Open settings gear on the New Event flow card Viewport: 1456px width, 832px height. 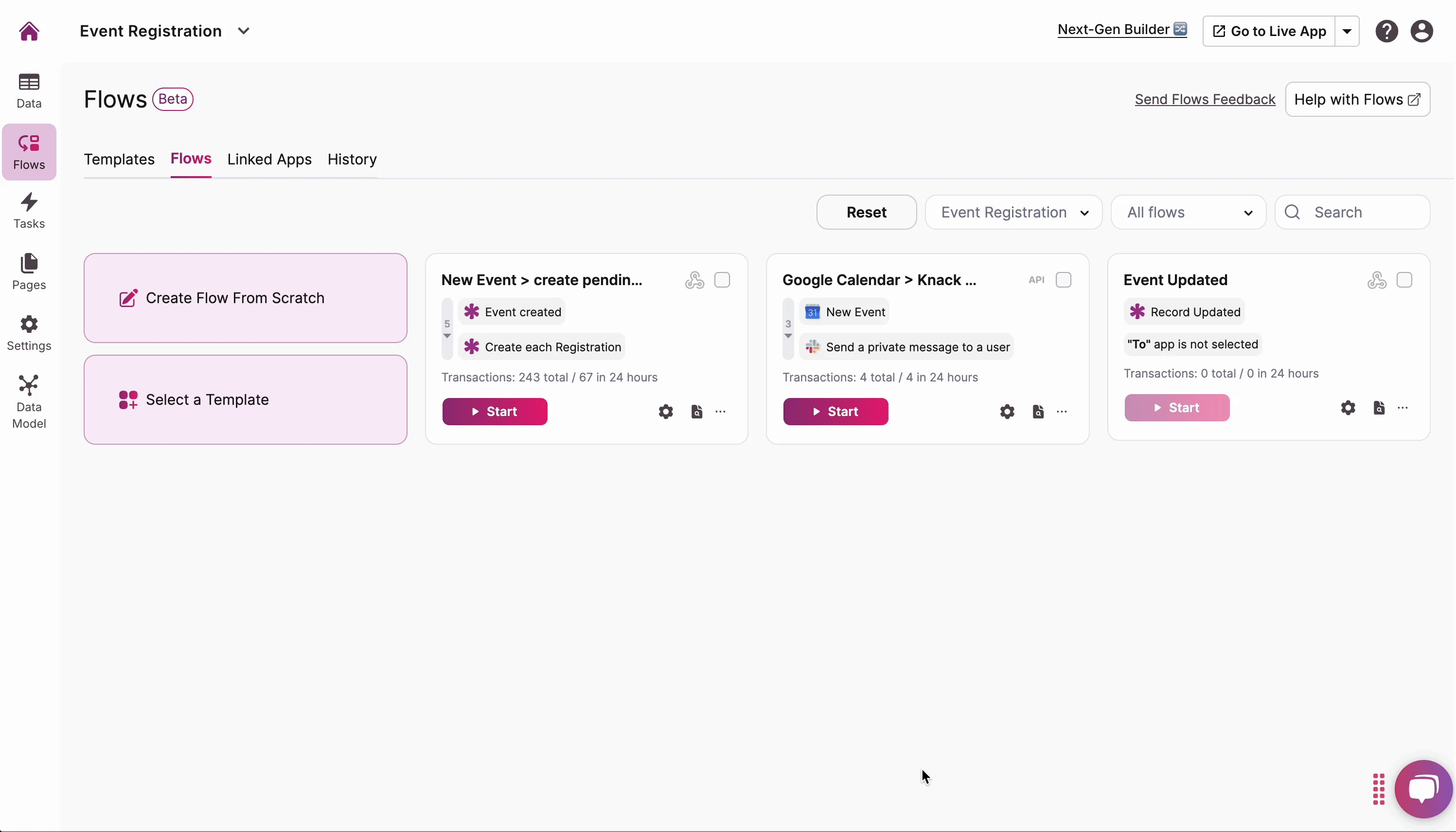(665, 411)
